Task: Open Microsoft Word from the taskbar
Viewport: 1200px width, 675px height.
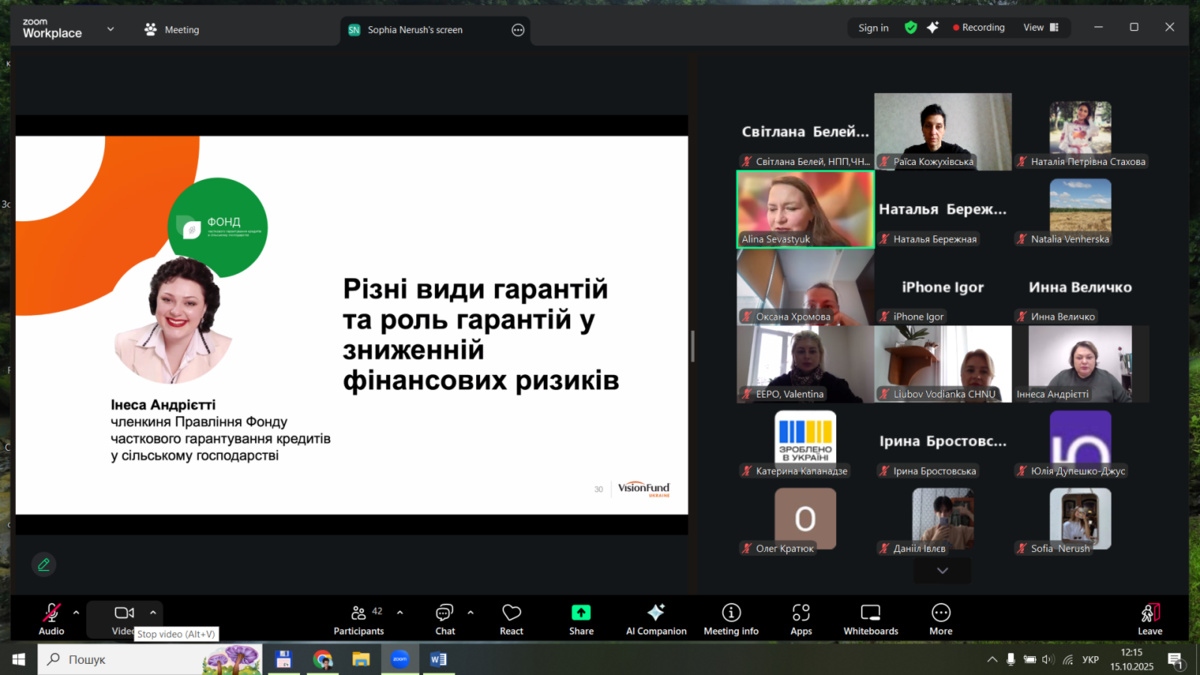Action: (438, 660)
